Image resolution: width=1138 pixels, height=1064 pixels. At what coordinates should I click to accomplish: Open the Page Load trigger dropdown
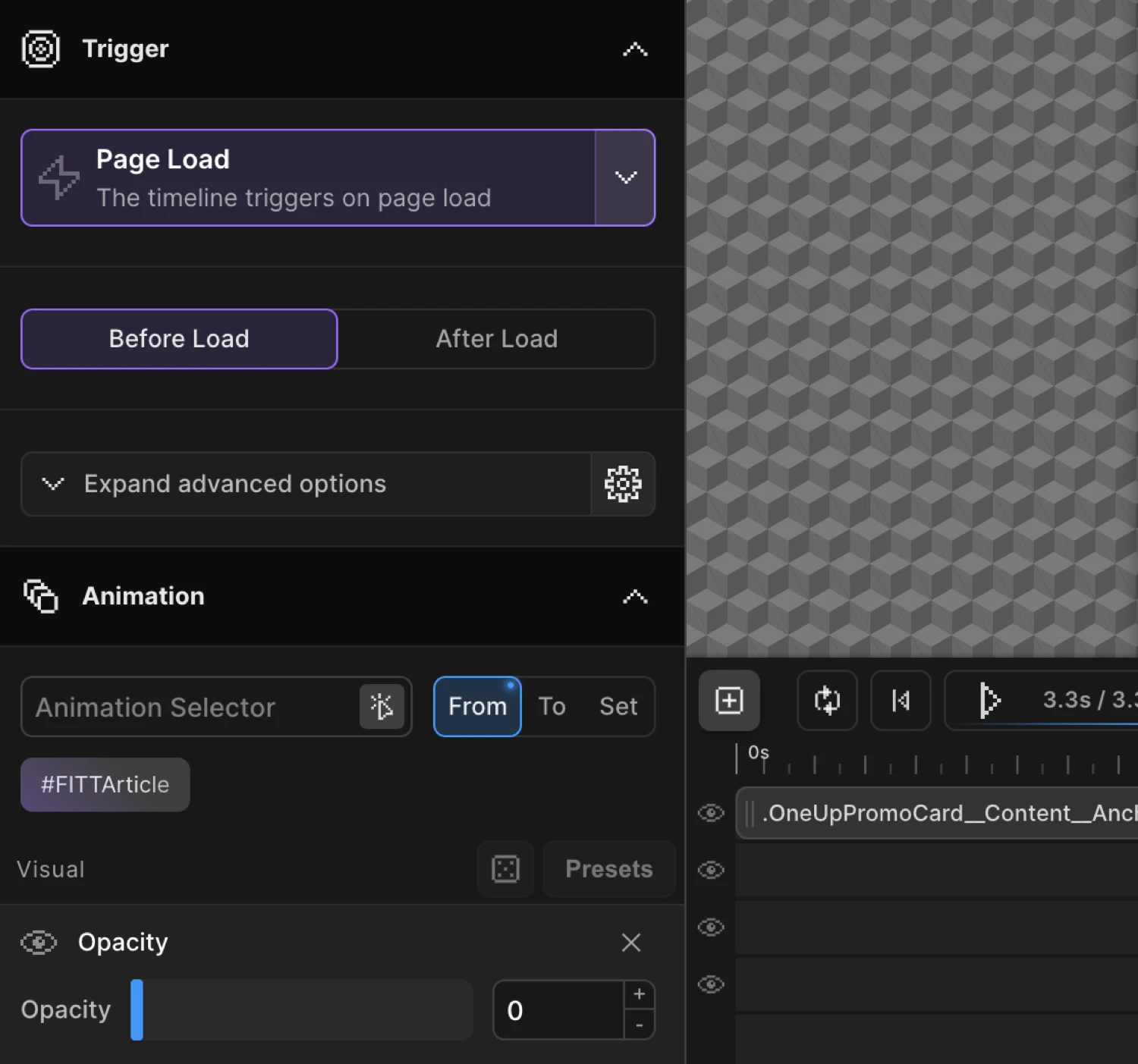625,177
